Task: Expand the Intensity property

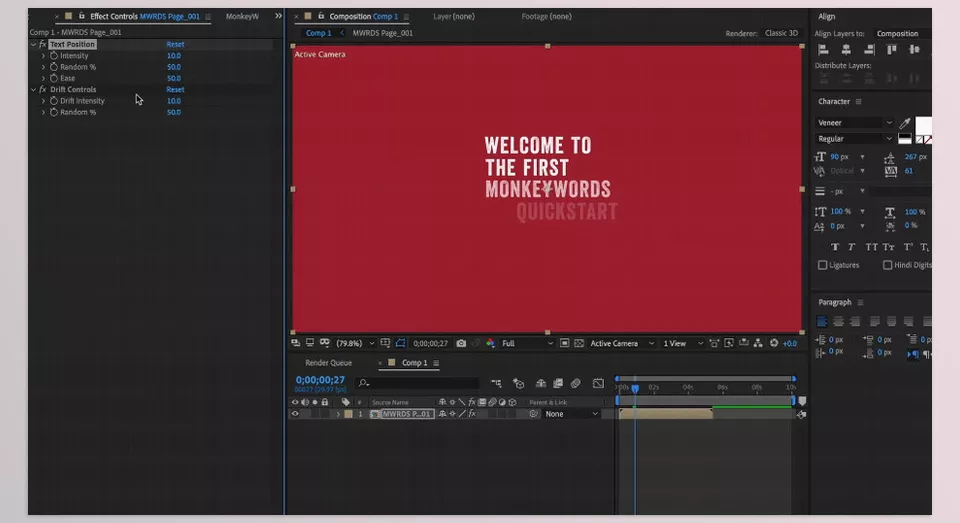Action: coord(43,56)
